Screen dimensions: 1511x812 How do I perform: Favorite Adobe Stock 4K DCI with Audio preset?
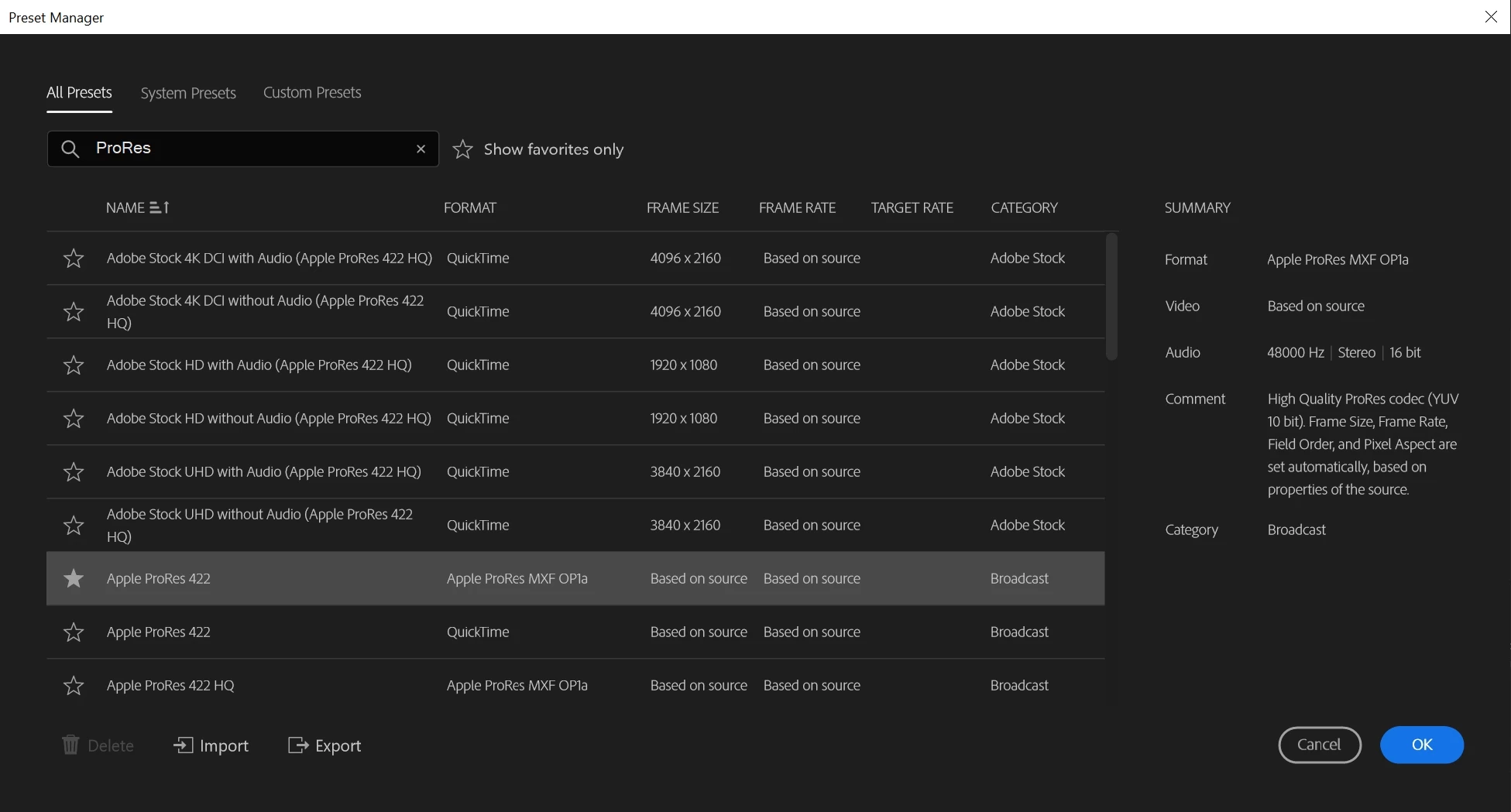pyautogui.click(x=74, y=258)
